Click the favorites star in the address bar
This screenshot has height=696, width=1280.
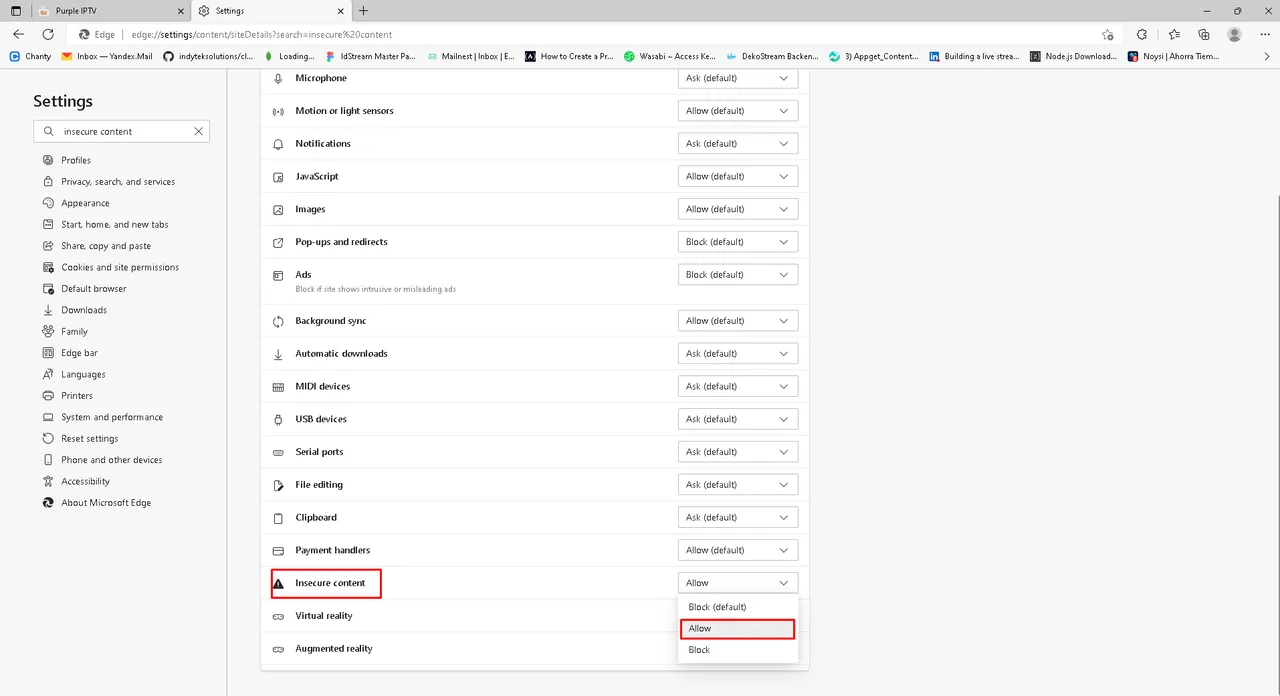(1108, 33)
